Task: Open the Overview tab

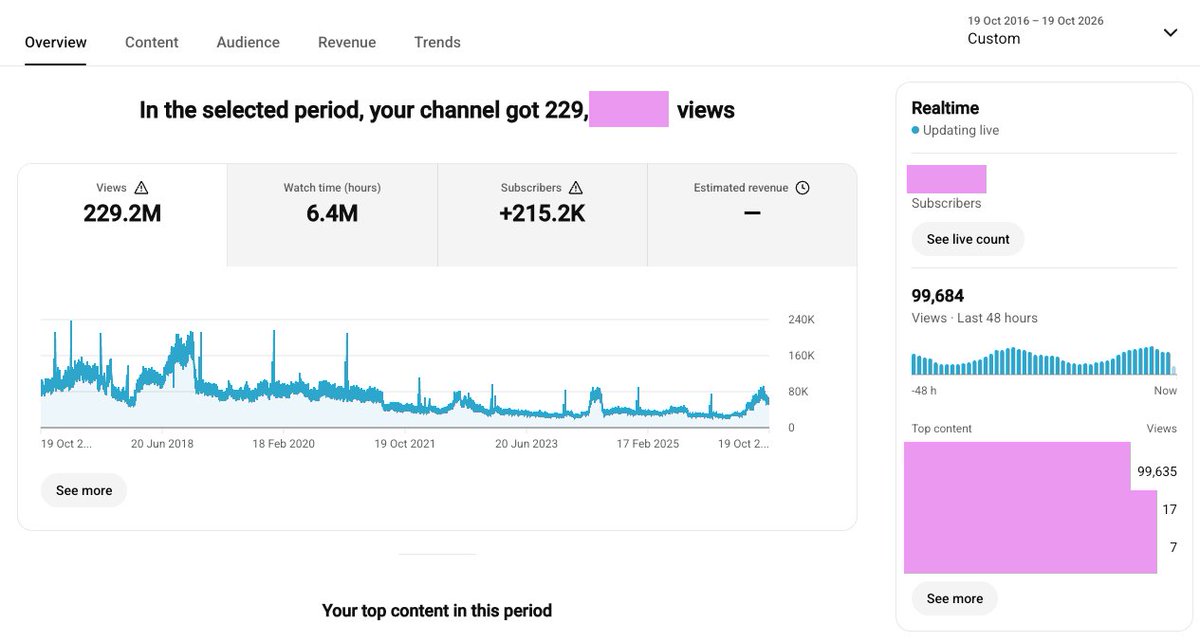Action: click(x=56, y=42)
